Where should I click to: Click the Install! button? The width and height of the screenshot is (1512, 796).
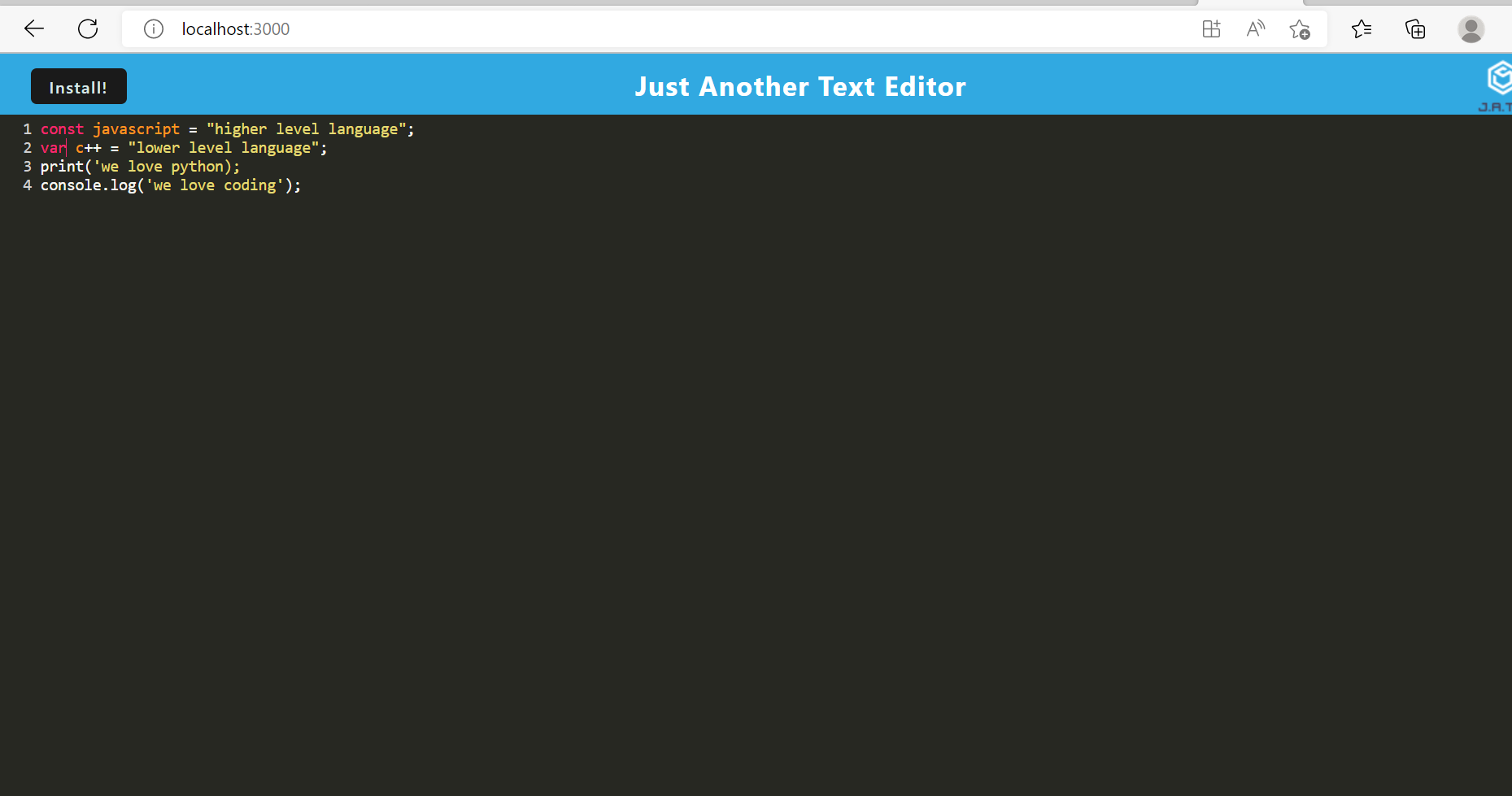pyautogui.click(x=78, y=86)
